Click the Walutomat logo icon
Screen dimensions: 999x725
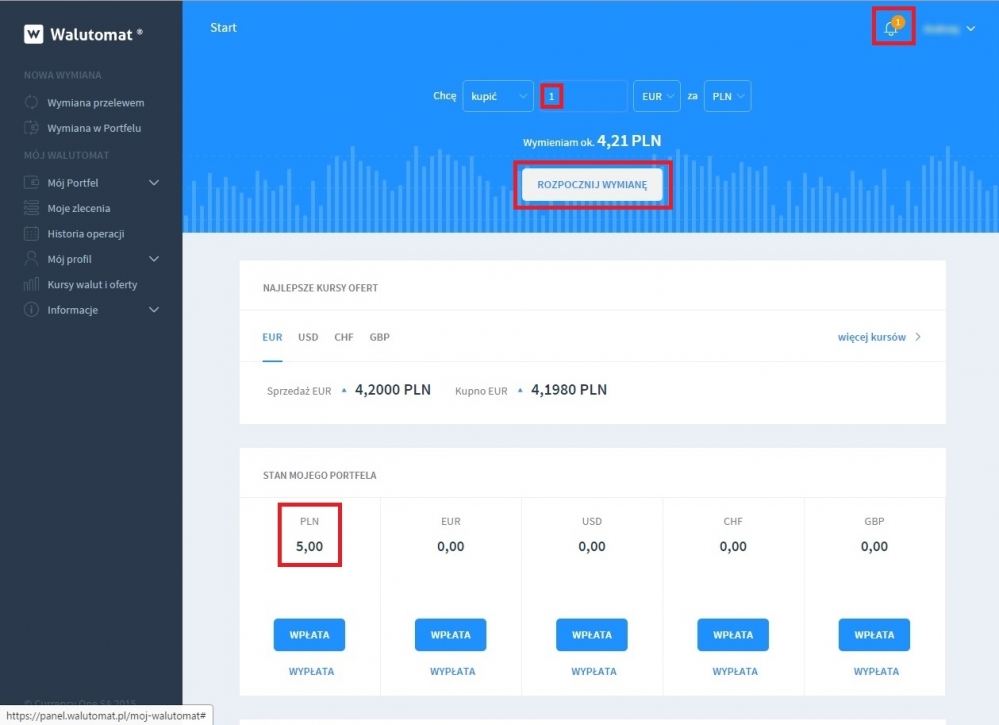tap(34, 34)
